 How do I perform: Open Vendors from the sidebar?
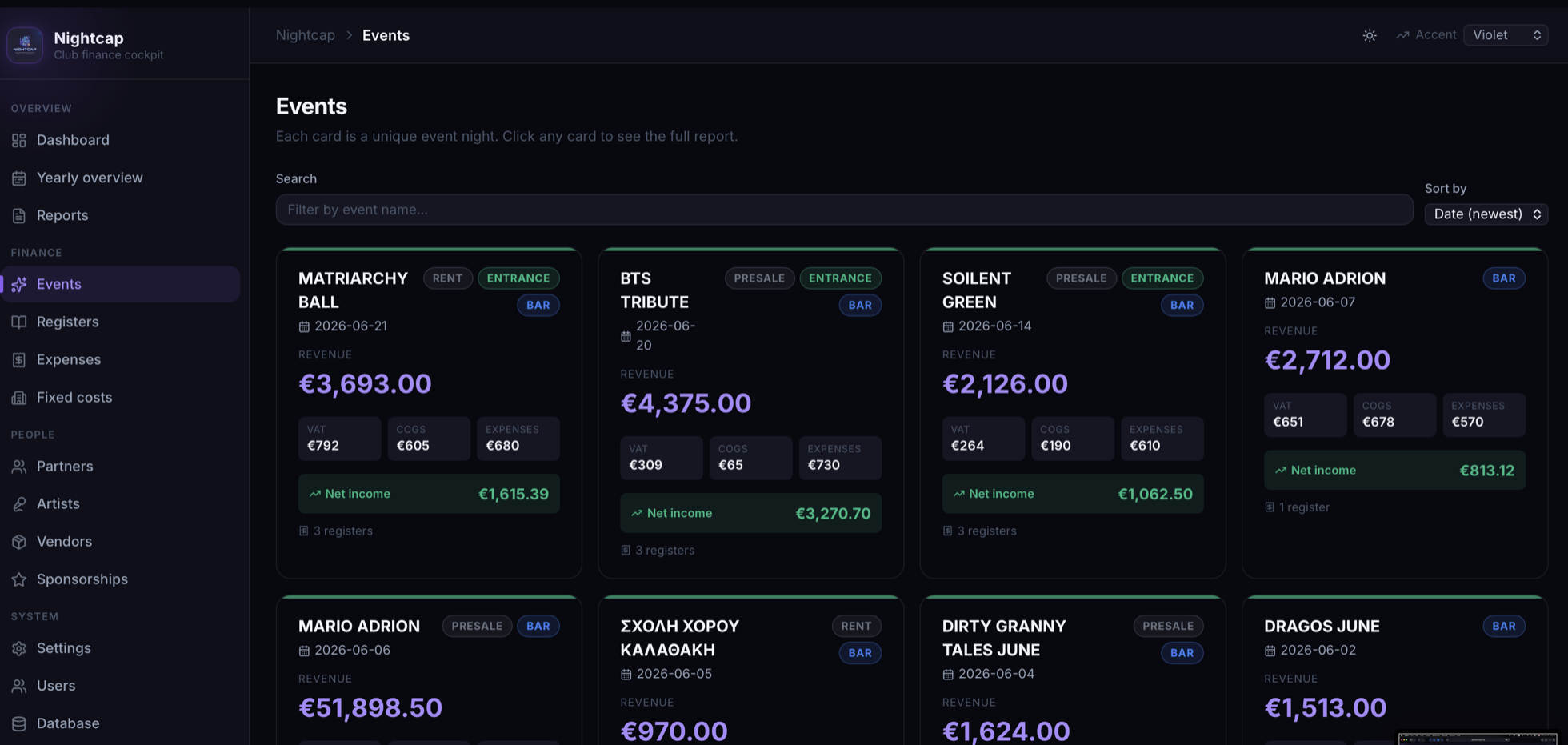point(120,541)
